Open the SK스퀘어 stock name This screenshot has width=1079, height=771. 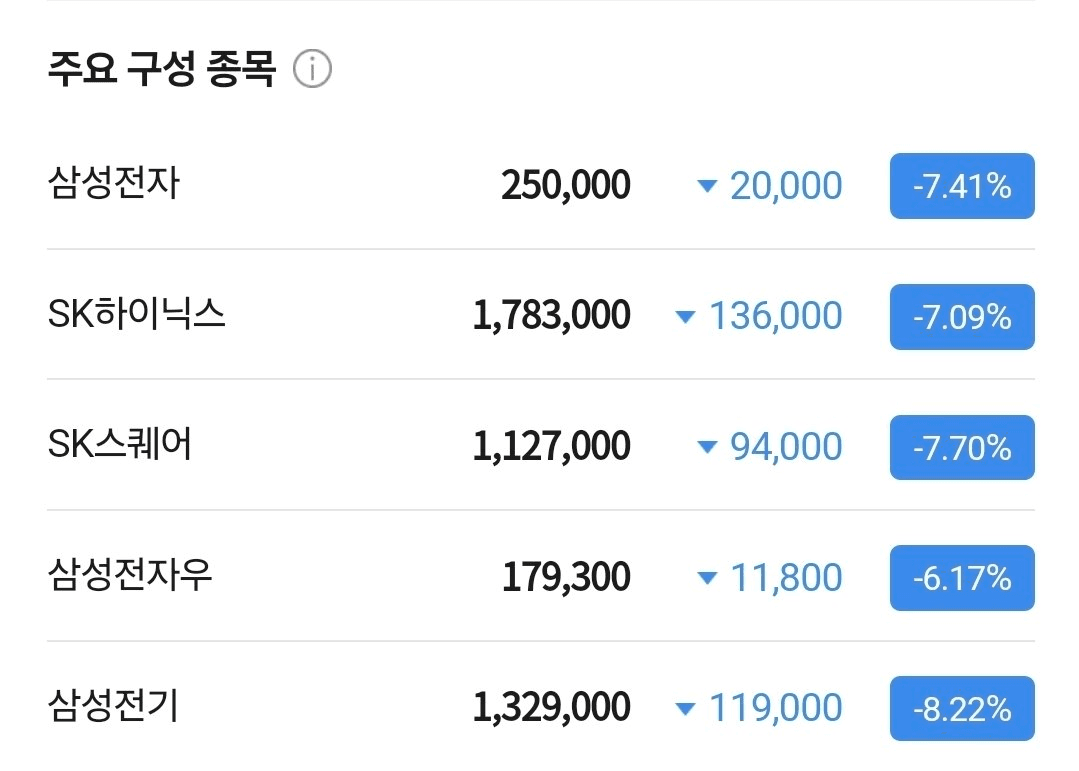click(x=120, y=444)
